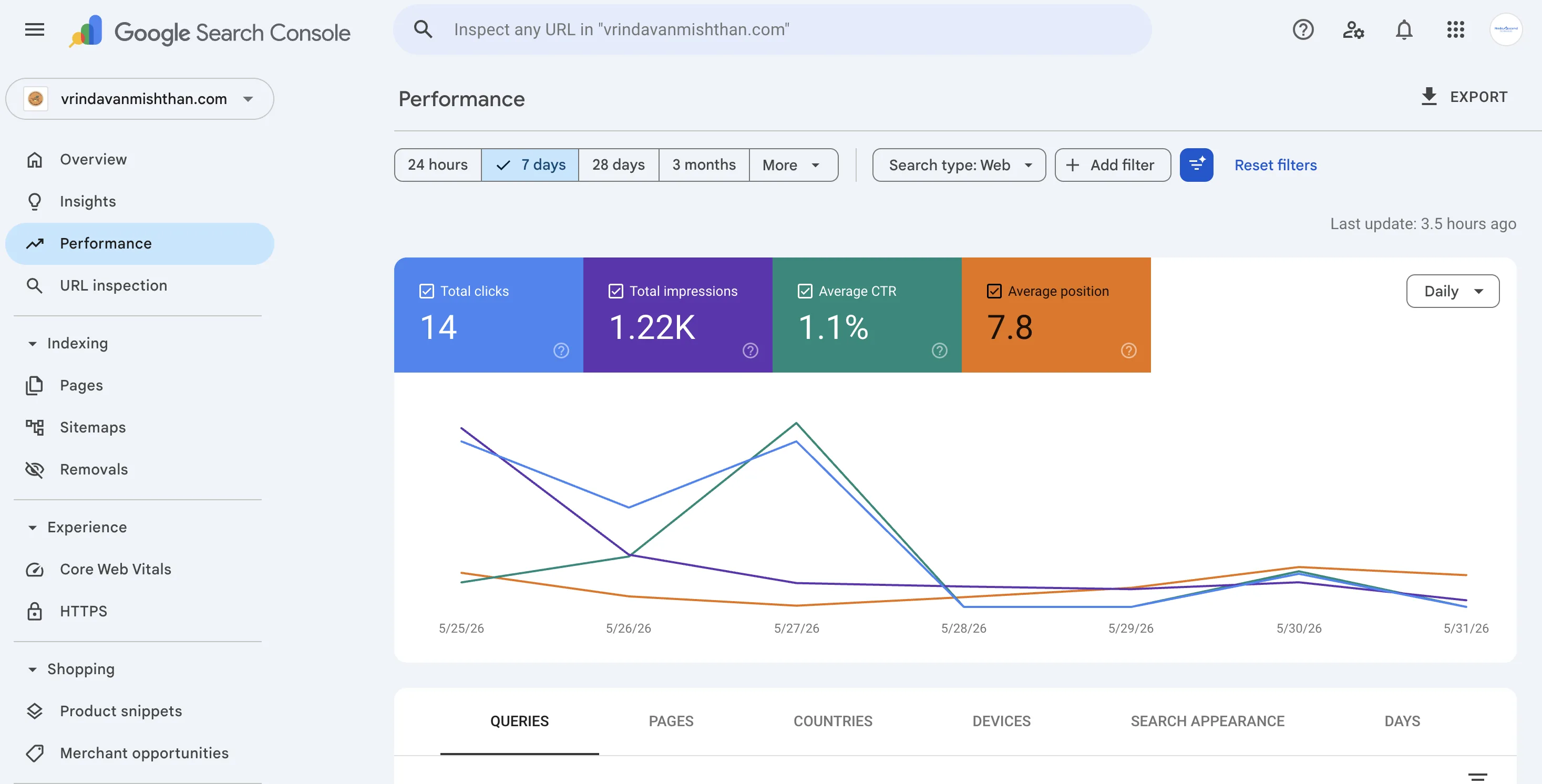Click help icon on Average CTR card

939,350
